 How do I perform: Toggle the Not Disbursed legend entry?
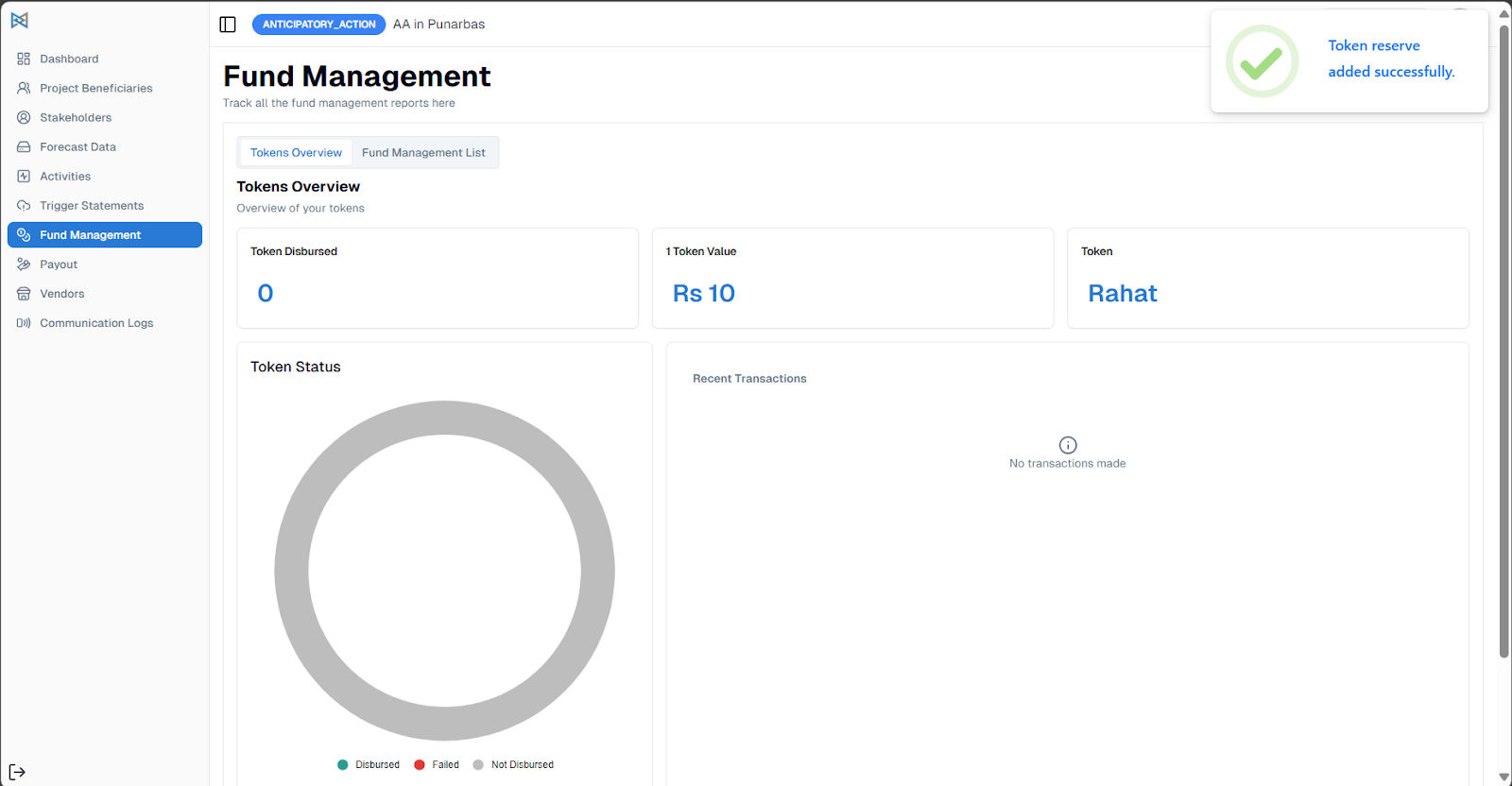point(513,764)
